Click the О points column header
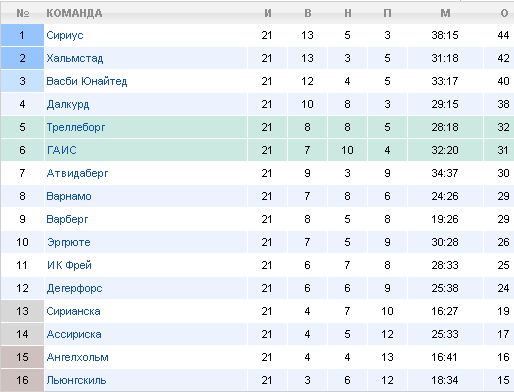Screen dimensions: 514x392 pyautogui.click(x=504, y=13)
